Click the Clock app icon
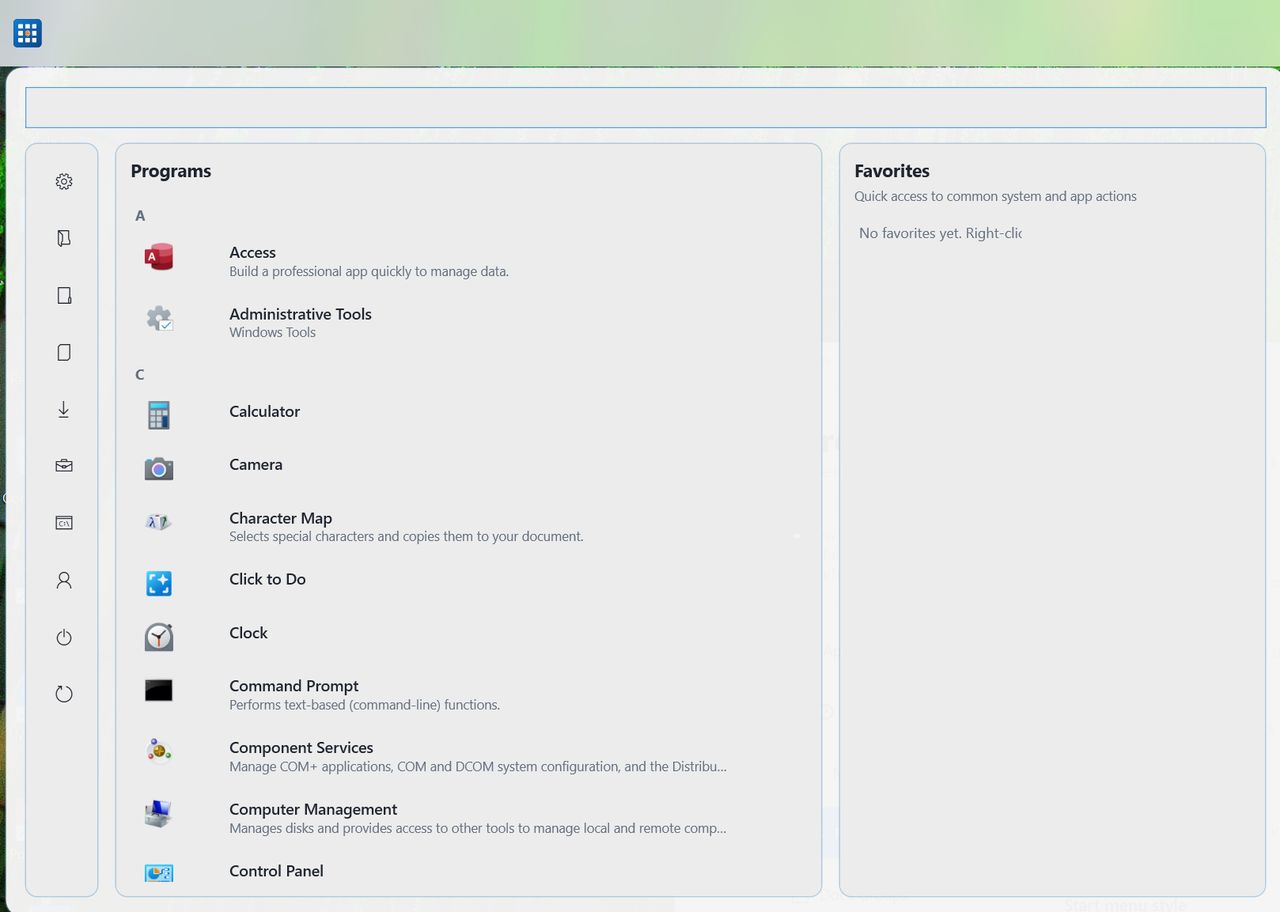Viewport: 1280px width, 912px height. 158,637
